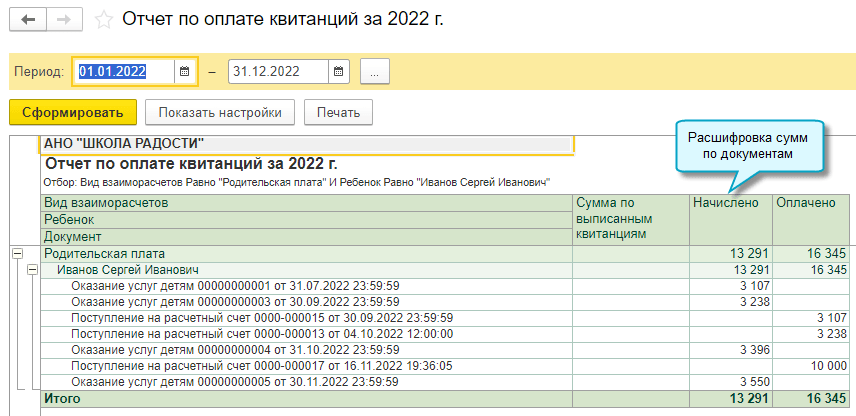
Task: Open period selection ellipsis button
Action: pos(374,72)
